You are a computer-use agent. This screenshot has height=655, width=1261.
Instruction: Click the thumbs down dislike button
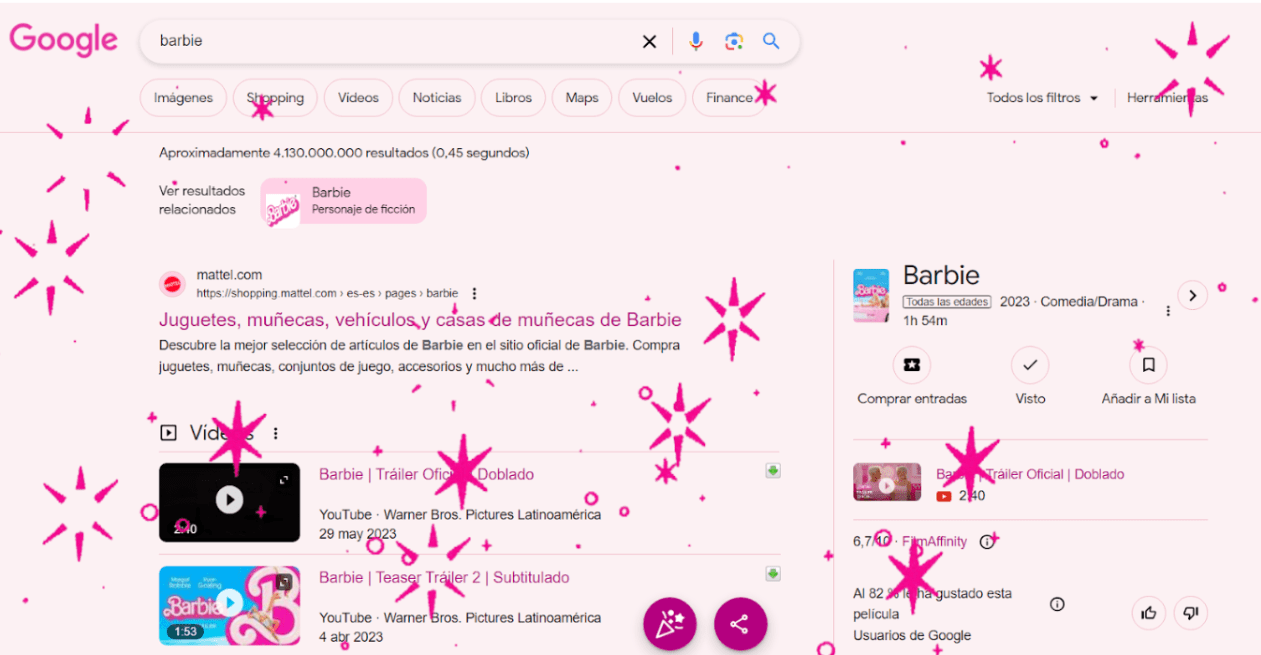(x=1190, y=613)
